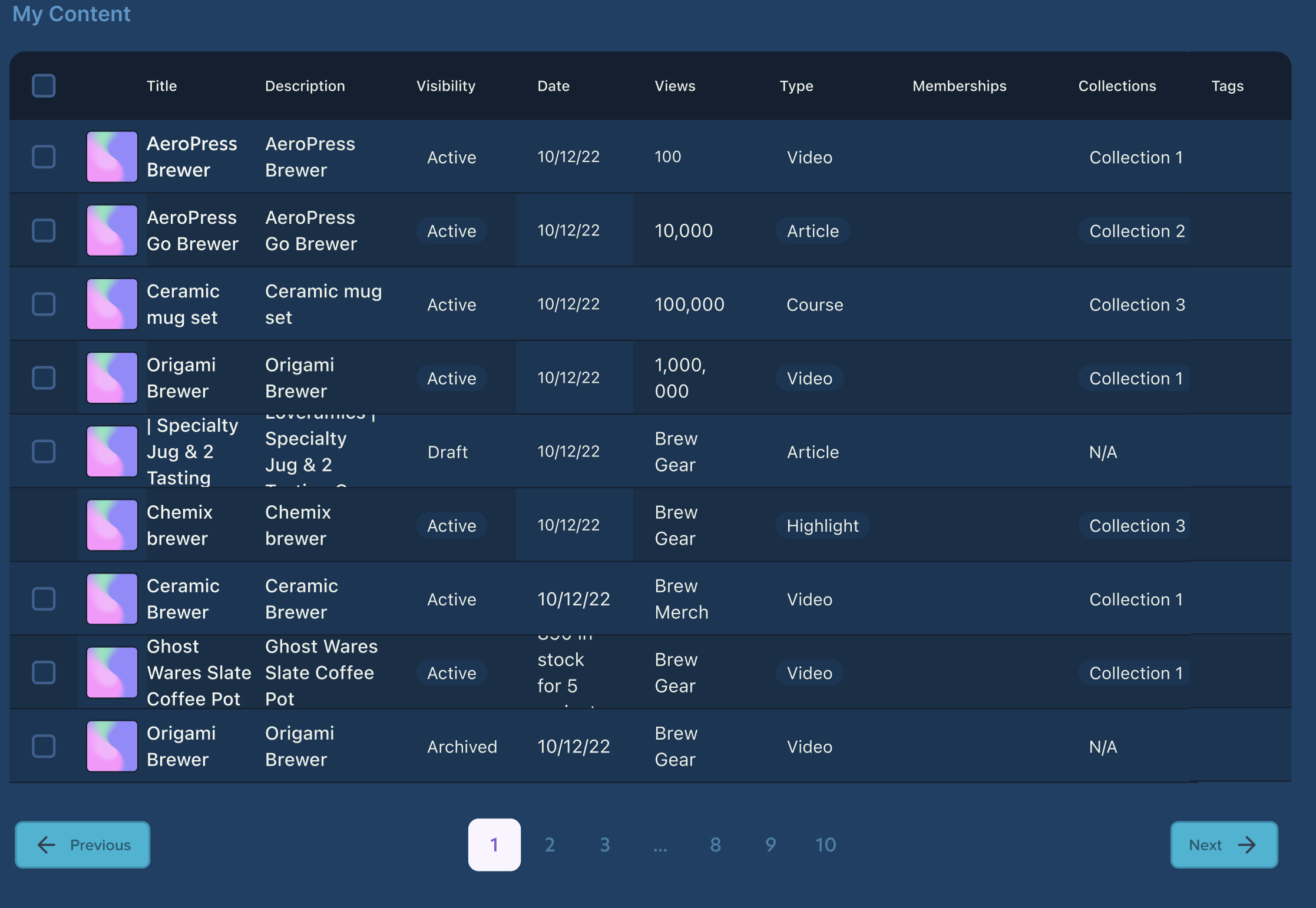Open the Active visibility pill on Origami Brewer

pyautogui.click(x=451, y=378)
